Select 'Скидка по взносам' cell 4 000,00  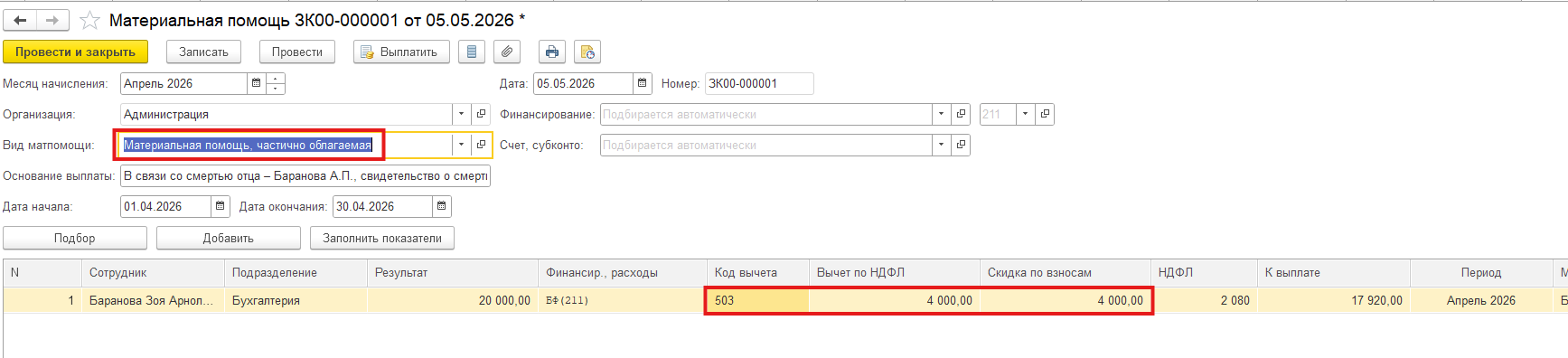tap(1066, 300)
